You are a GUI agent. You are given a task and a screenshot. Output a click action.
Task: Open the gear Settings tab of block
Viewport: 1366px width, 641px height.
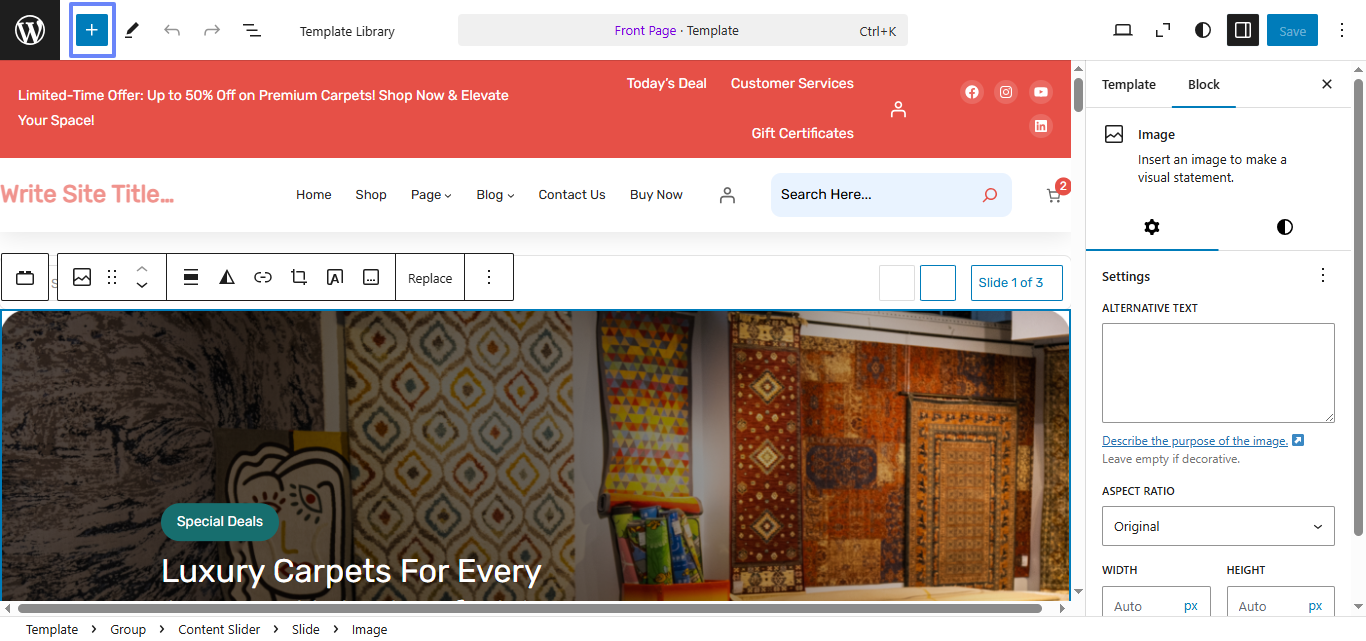1152,227
